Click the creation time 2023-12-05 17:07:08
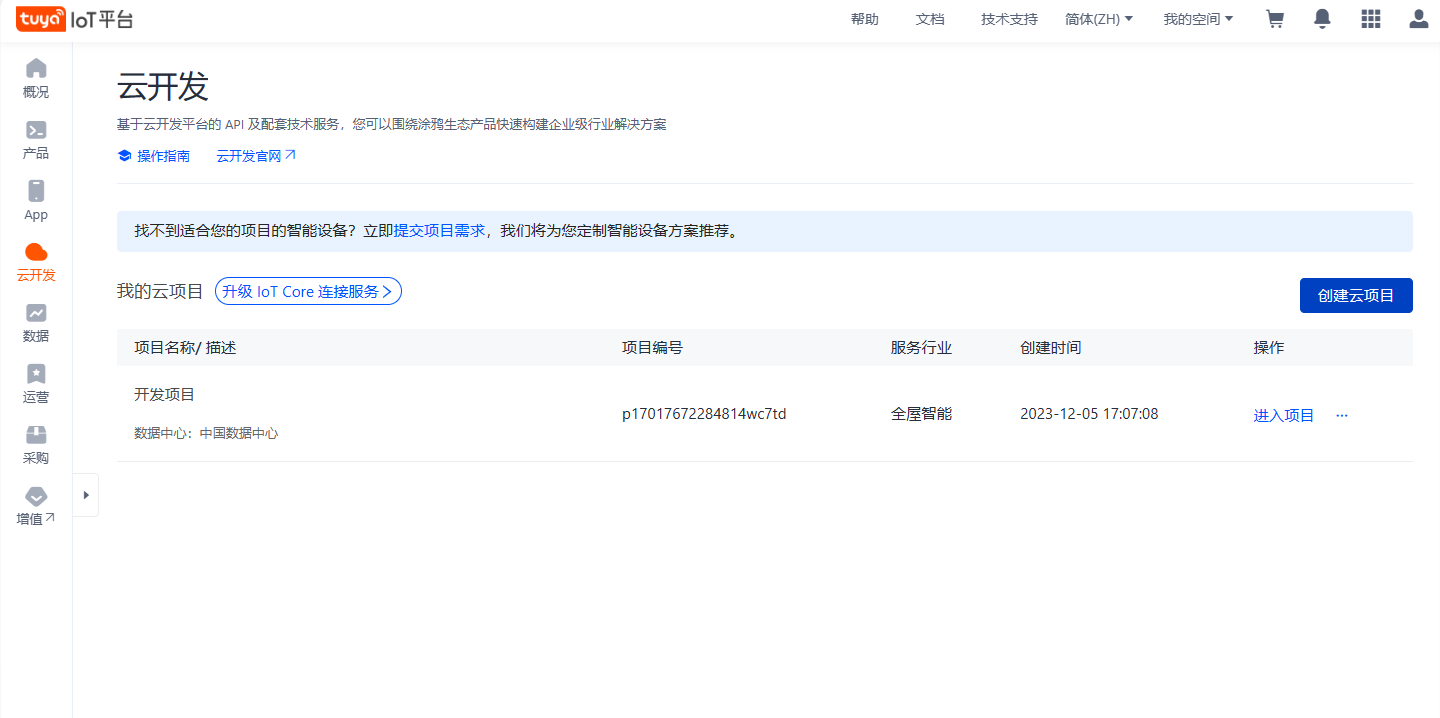Viewport: 1440px width, 718px height. (1089, 413)
